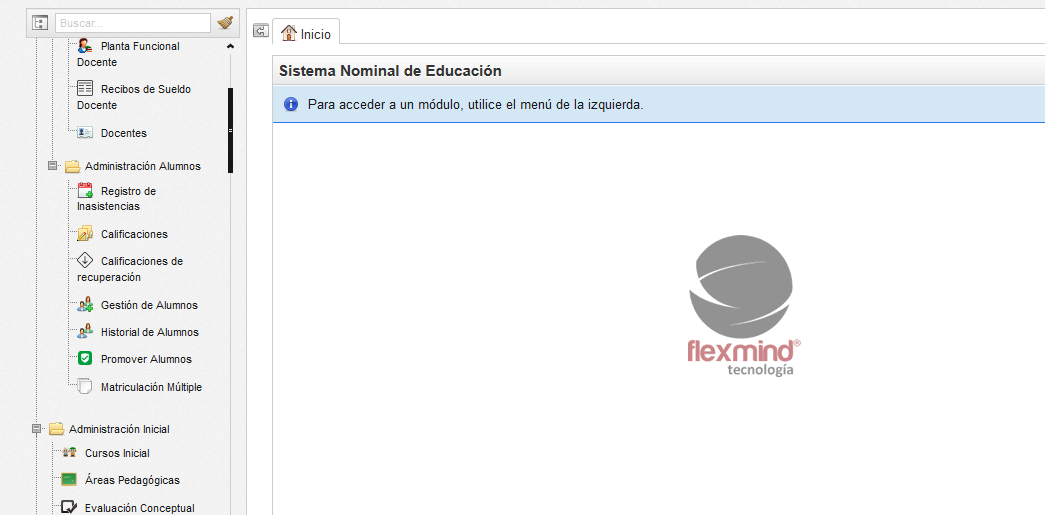1045x515 pixels.
Task: Open Matriculación Múltiple
Action: pyautogui.click(x=151, y=387)
